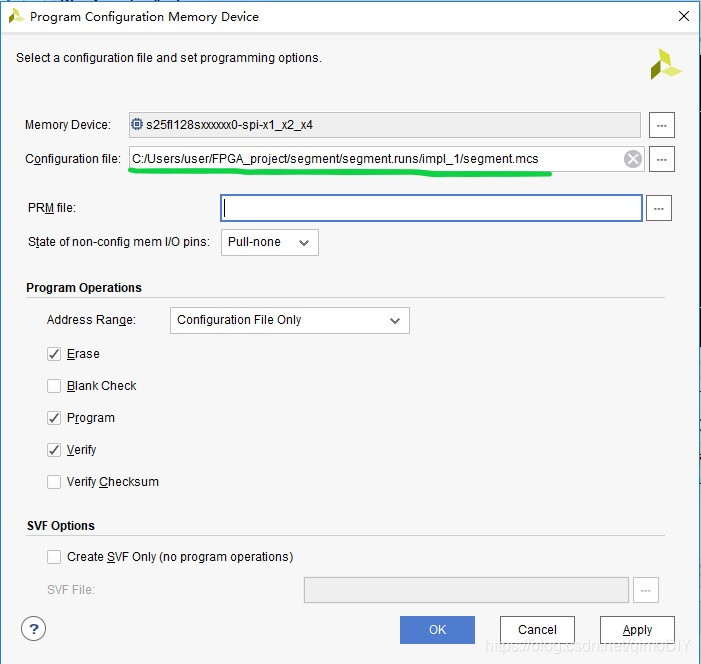Enable the Blank Check option
Screen dimensions: 701x664
tap(54, 386)
